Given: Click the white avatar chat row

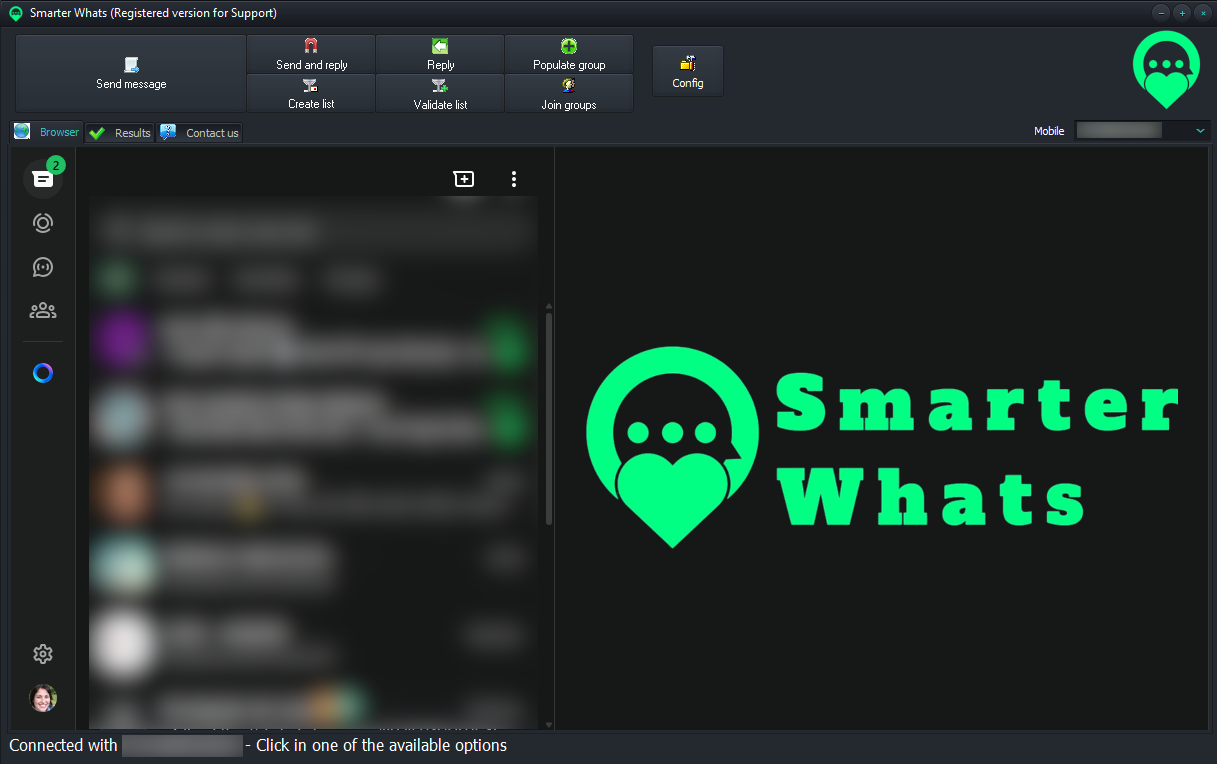Looking at the screenshot, I should click(314, 642).
